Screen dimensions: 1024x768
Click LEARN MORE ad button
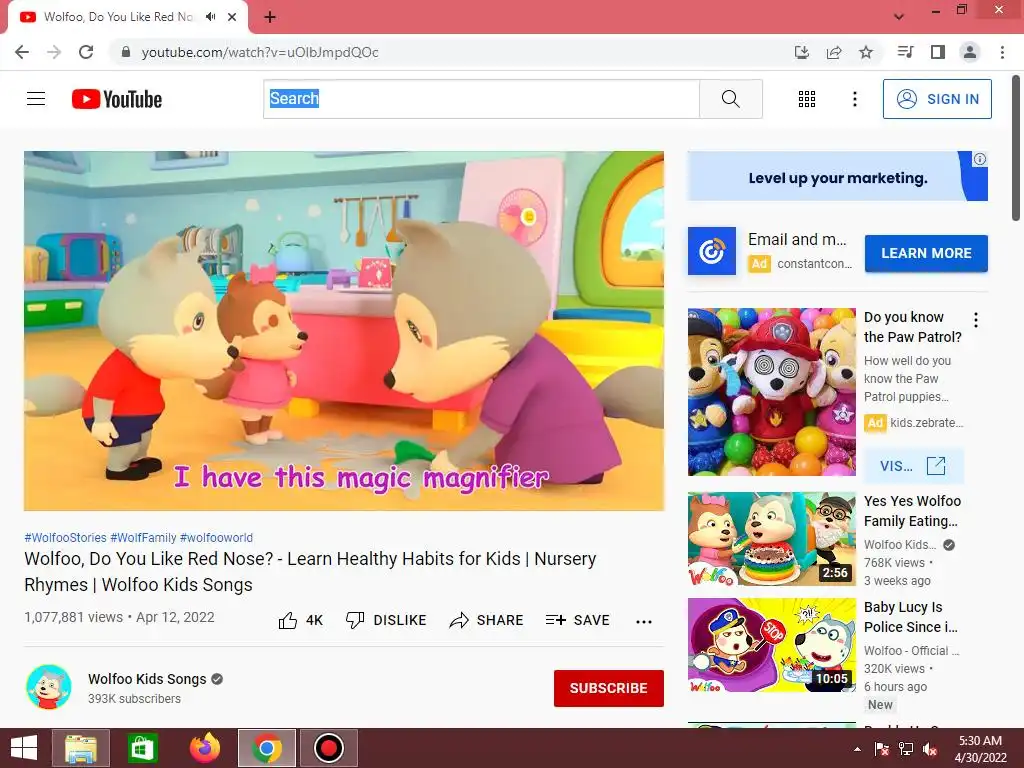tap(926, 253)
